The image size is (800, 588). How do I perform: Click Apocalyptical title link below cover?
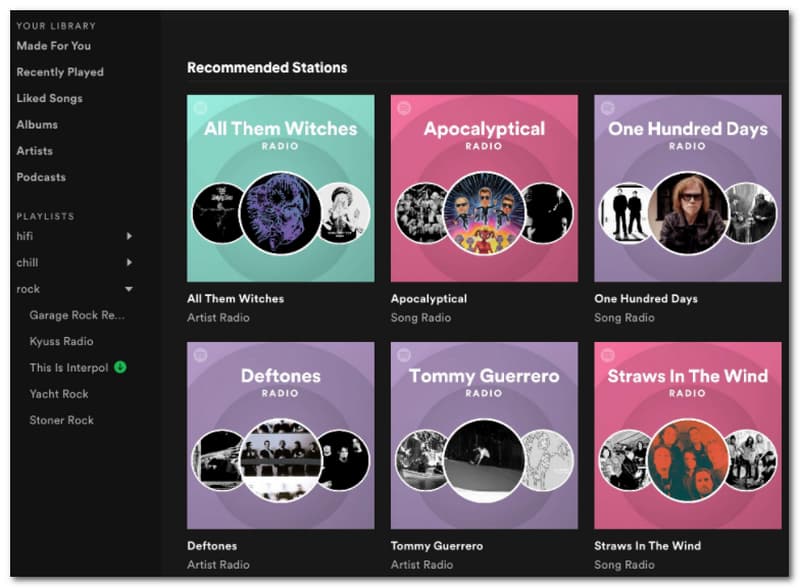point(429,299)
